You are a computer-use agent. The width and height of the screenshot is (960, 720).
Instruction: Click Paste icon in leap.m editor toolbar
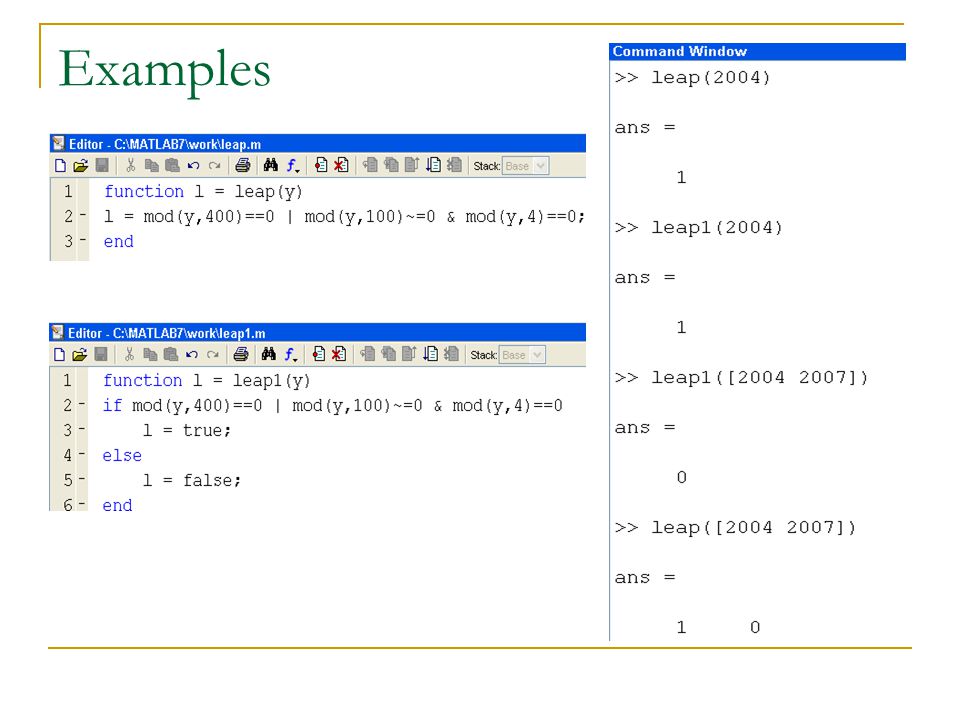tap(173, 165)
